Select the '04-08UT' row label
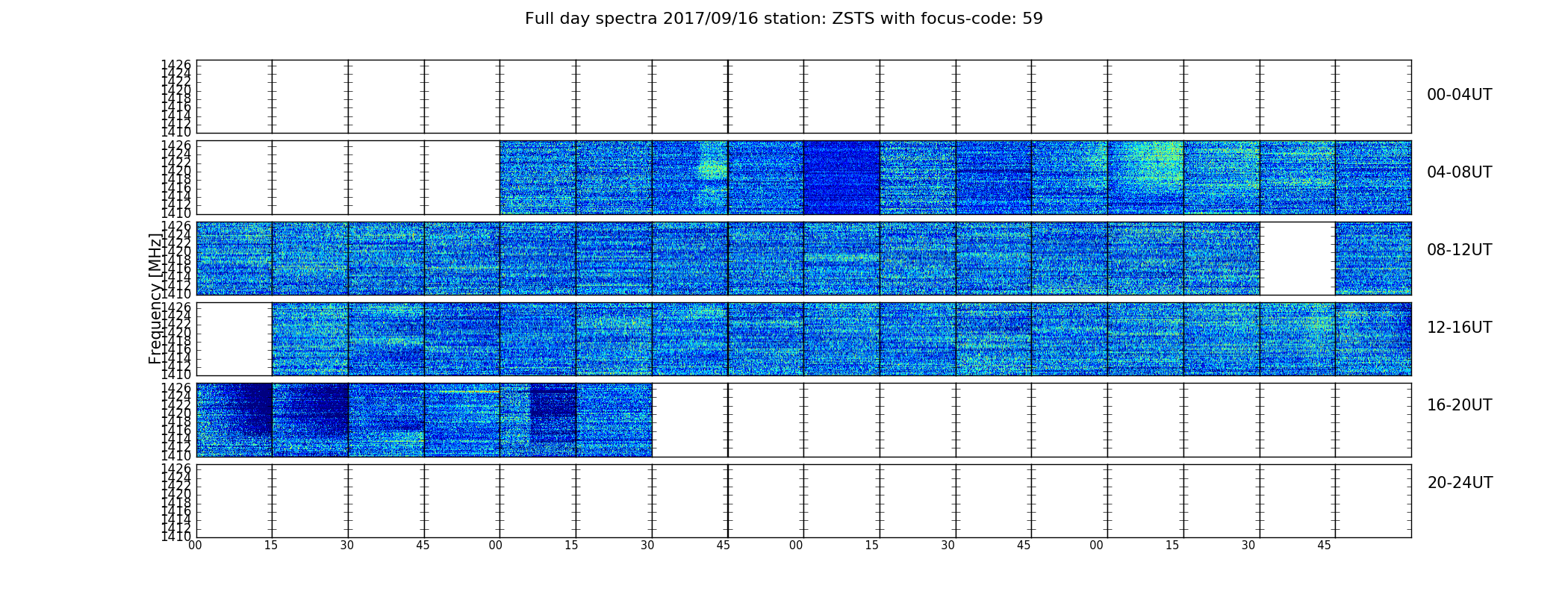This screenshot has height=597, width=1568. (1460, 172)
